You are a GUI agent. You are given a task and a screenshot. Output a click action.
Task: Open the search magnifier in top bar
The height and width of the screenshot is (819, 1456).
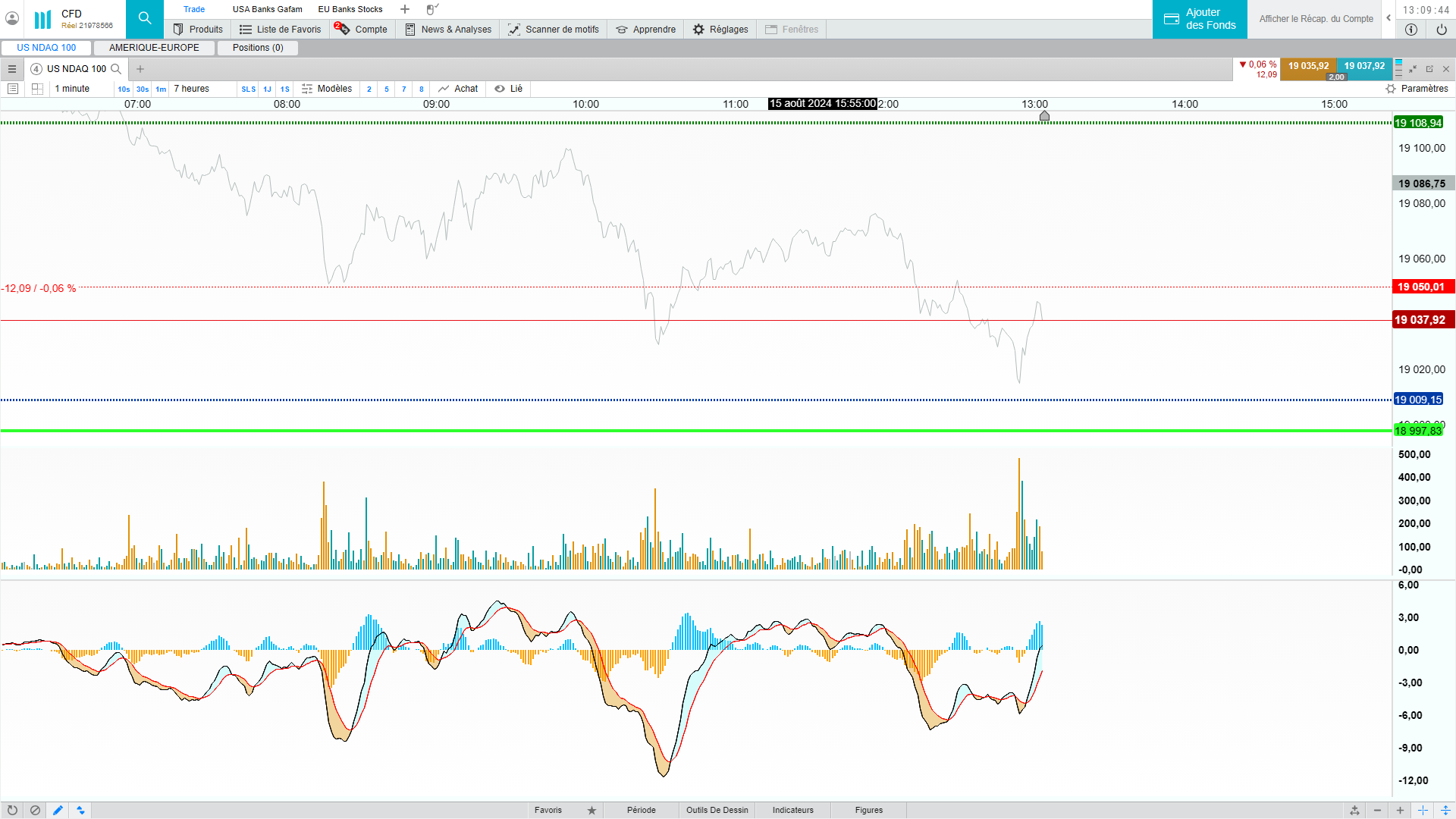click(x=144, y=18)
